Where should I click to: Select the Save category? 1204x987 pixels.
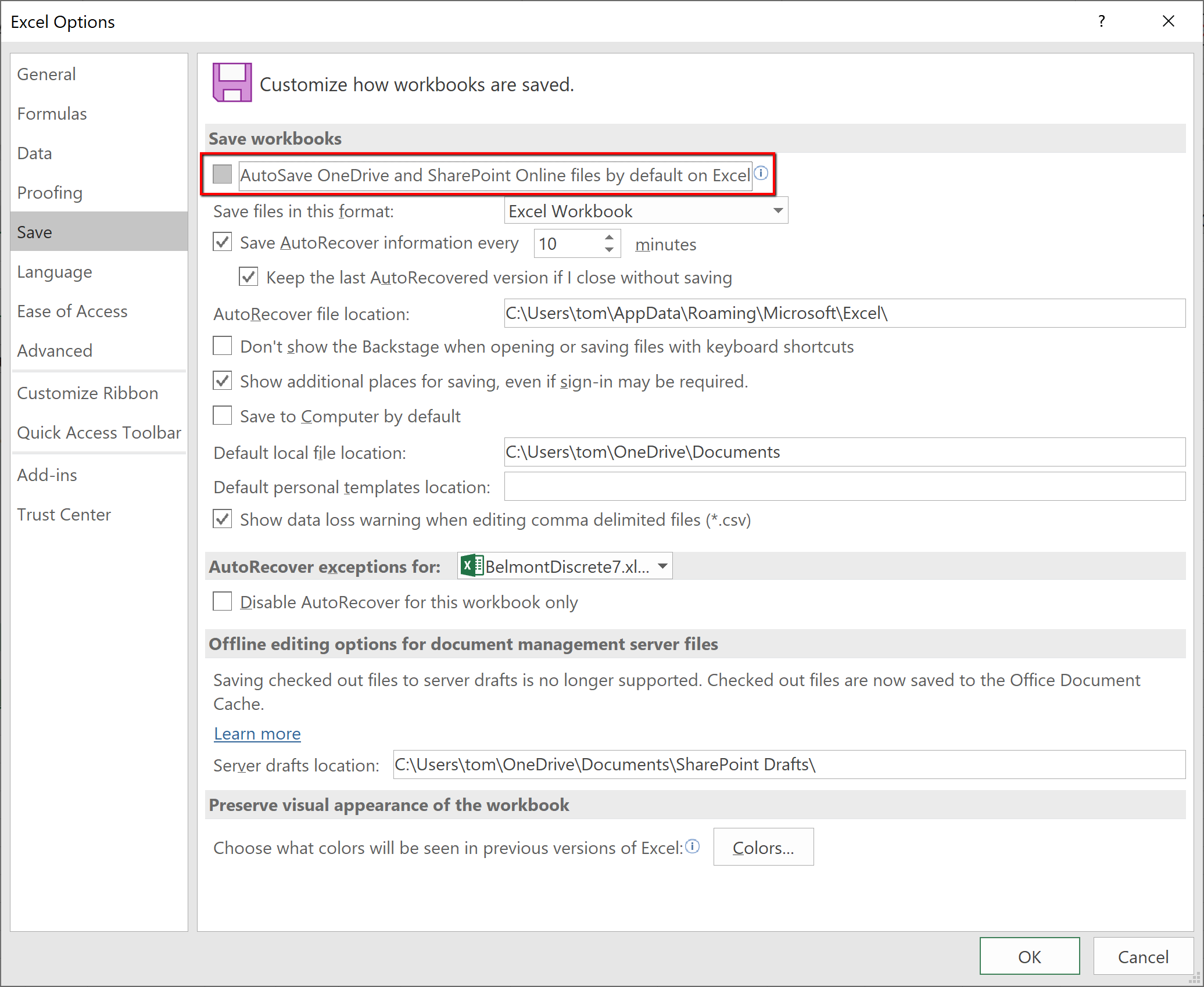pos(99,232)
